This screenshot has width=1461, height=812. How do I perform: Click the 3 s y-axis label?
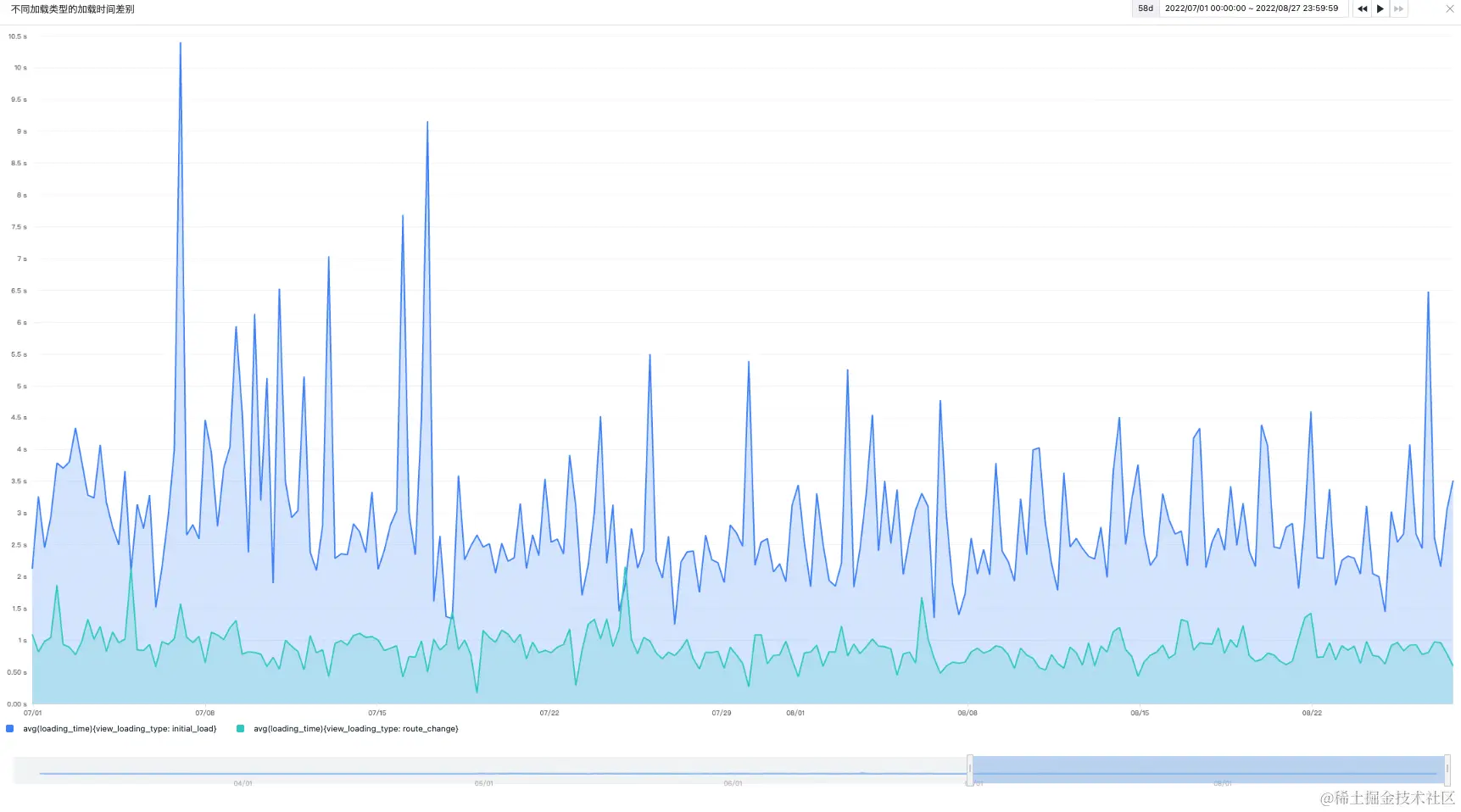pos(22,513)
